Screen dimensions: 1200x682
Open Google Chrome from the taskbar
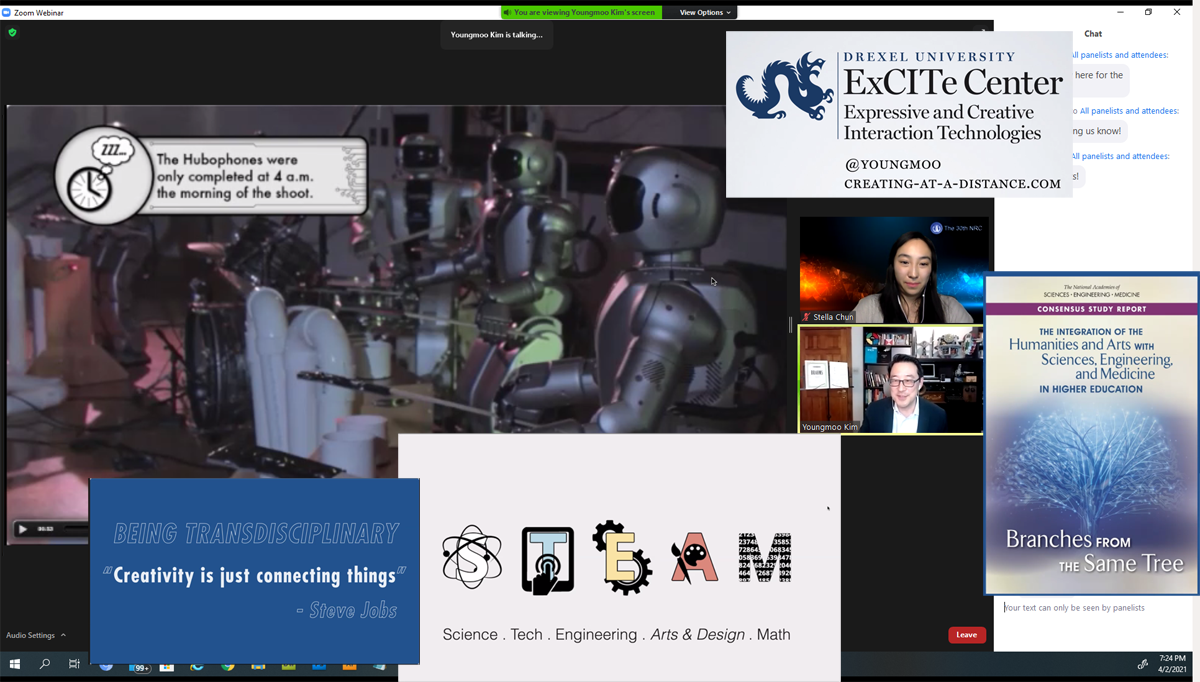[x=228, y=666]
